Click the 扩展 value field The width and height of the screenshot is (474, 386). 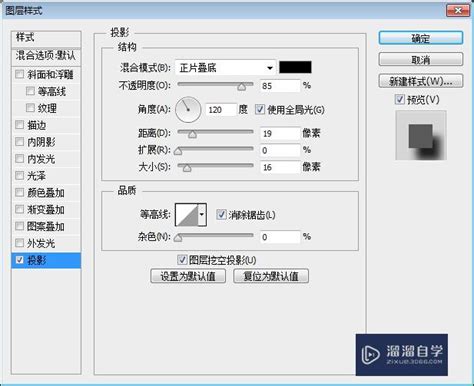[x=280, y=150]
